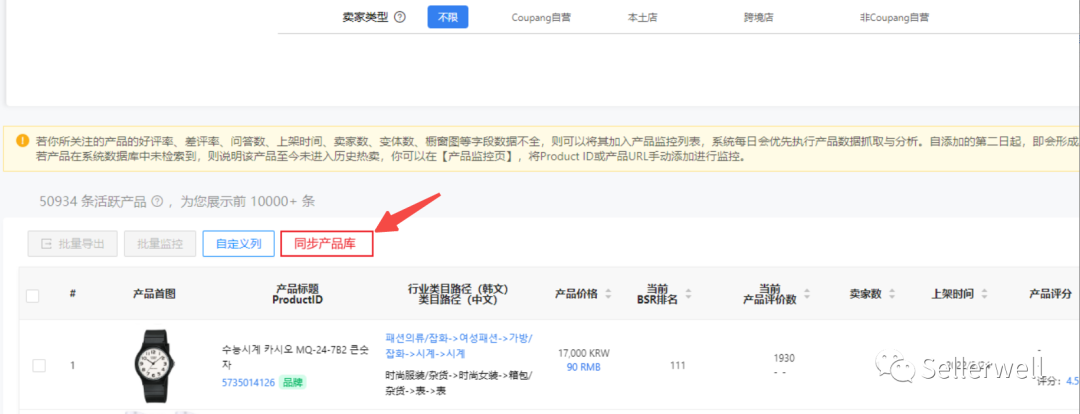Screen dimensions: 1080x414
Task: Open product ID link 5735014126
Action: pyautogui.click(x=248, y=382)
